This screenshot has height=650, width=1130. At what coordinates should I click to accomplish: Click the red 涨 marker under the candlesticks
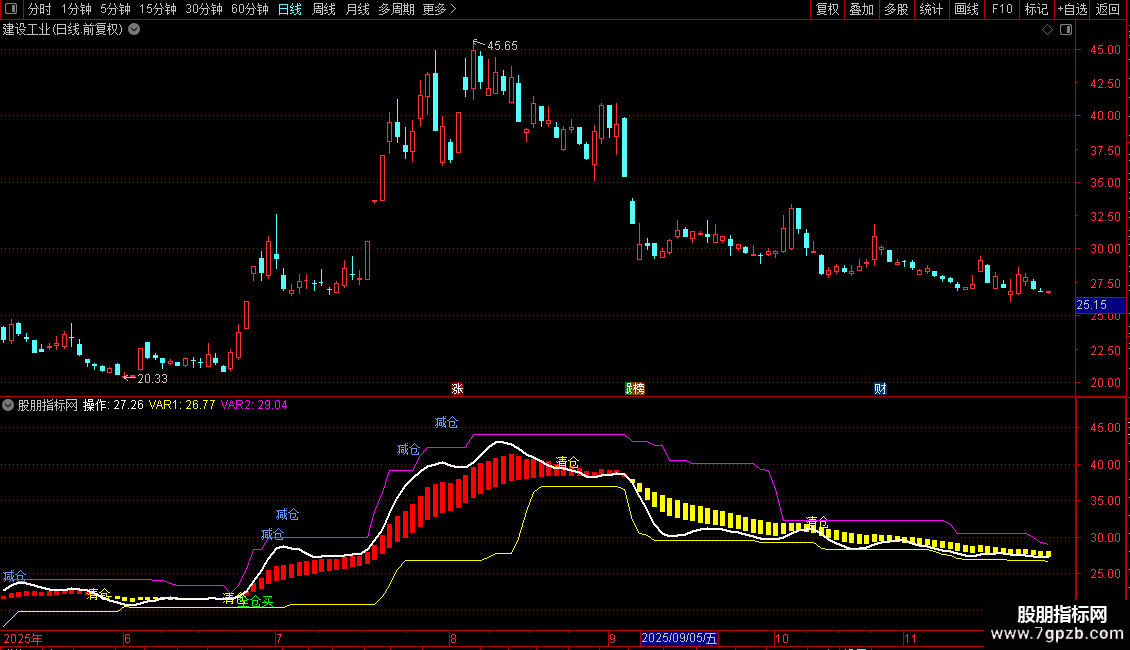click(x=457, y=388)
